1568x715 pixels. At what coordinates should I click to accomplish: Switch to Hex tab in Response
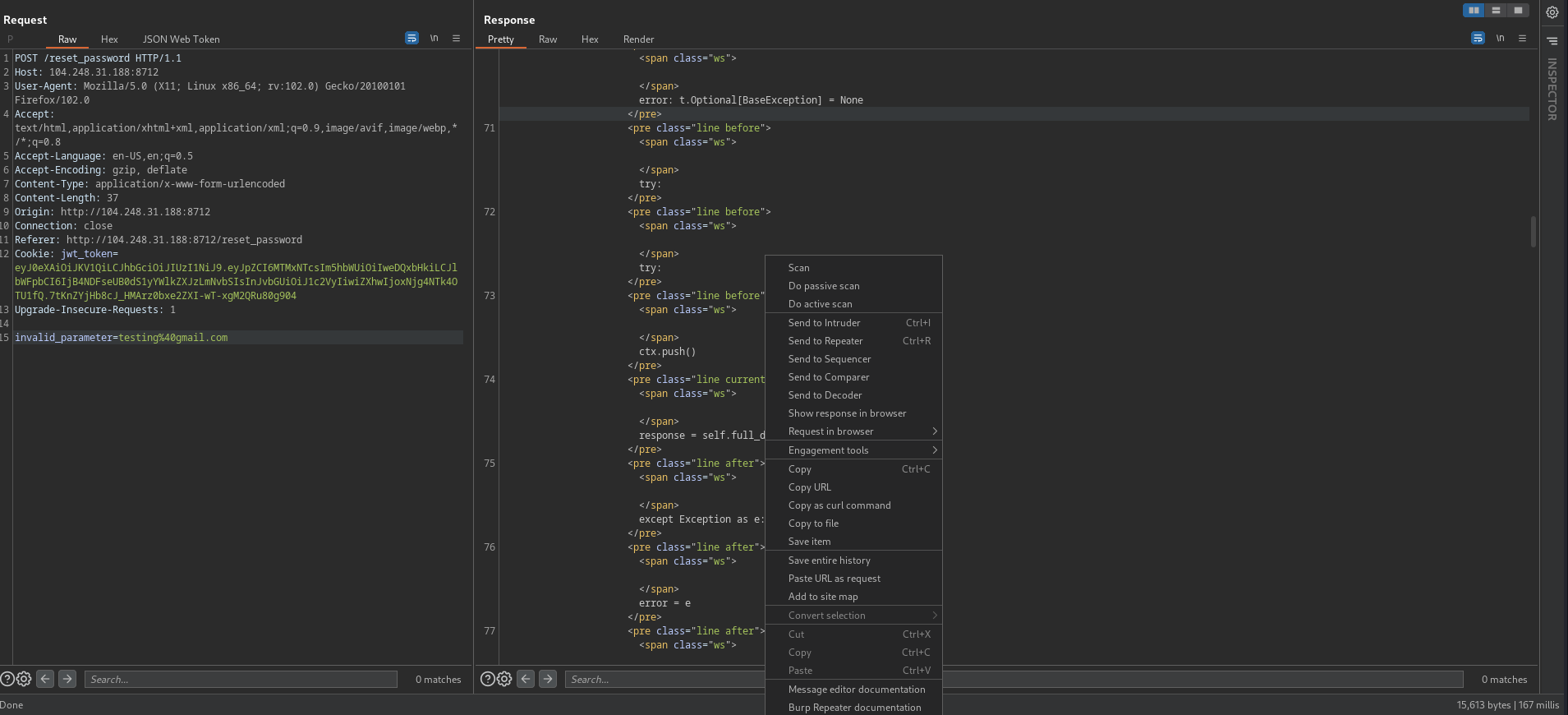(590, 39)
